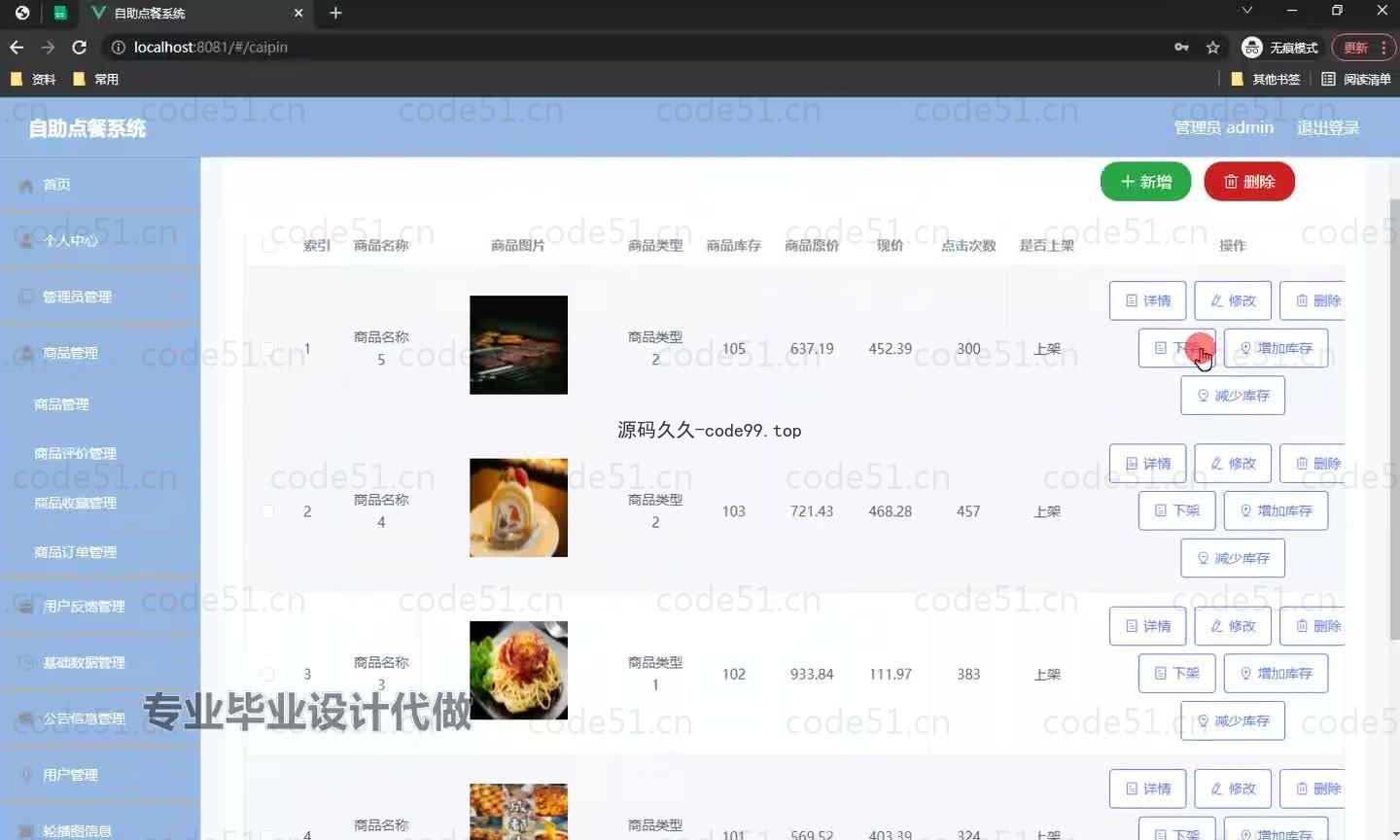Expand 用户反馈管理 sidebar menu
Viewport: 1400px width, 840px height.
(100, 606)
